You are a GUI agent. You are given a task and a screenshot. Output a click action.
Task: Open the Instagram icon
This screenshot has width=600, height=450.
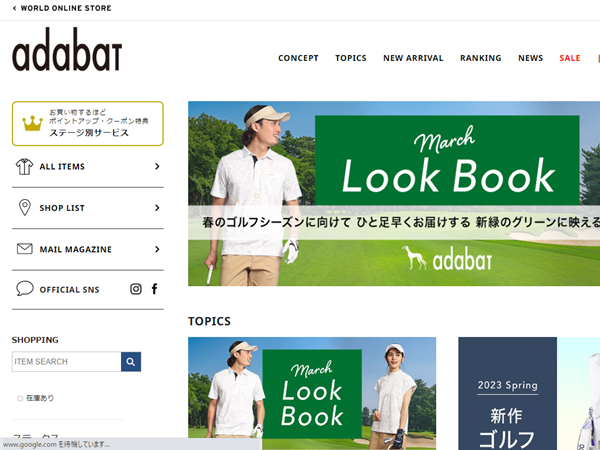(x=136, y=289)
